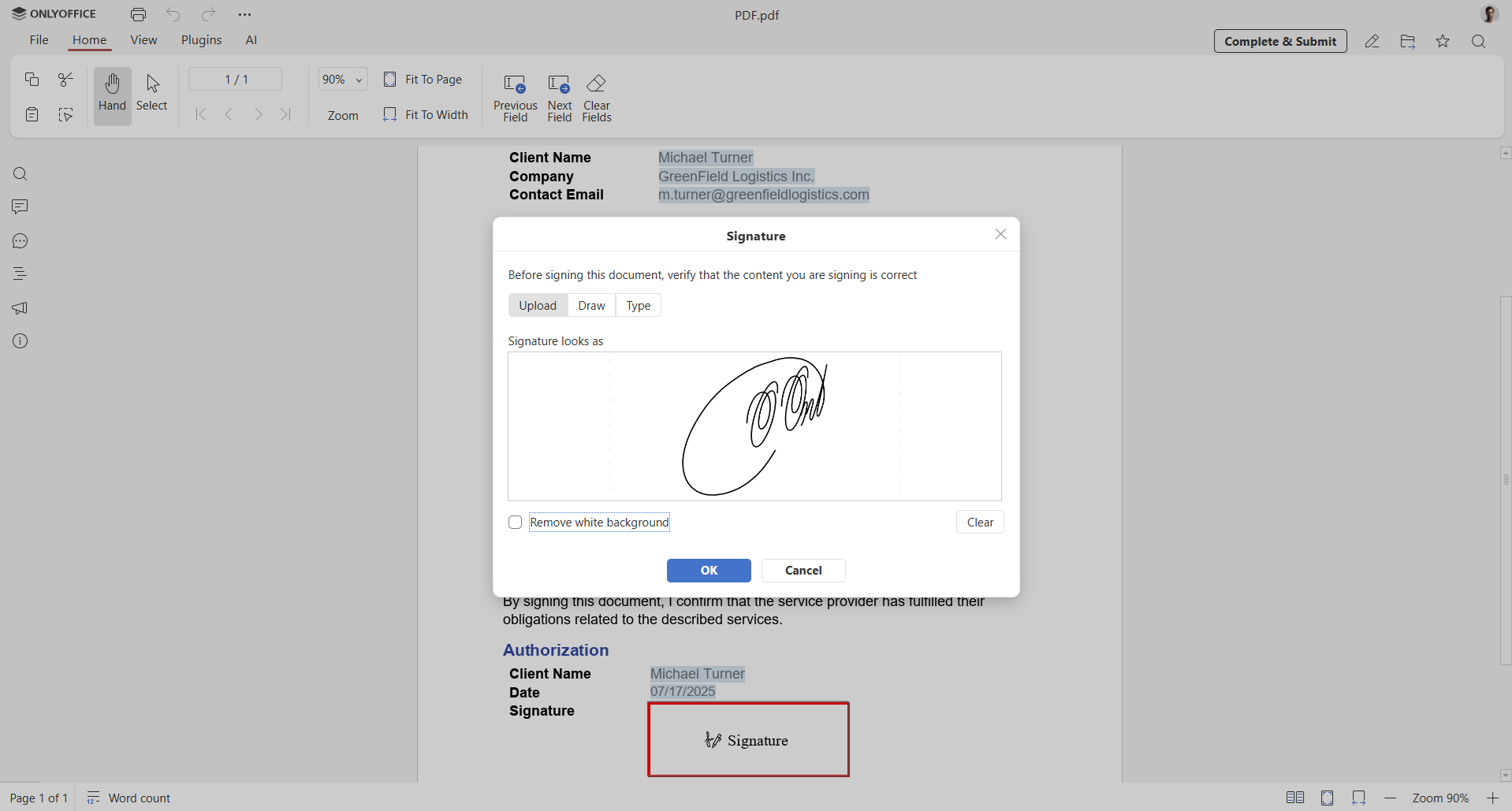This screenshot has width=1512, height=811.
Task: Zoom out with the minus control
Action: click(1391, 798)
